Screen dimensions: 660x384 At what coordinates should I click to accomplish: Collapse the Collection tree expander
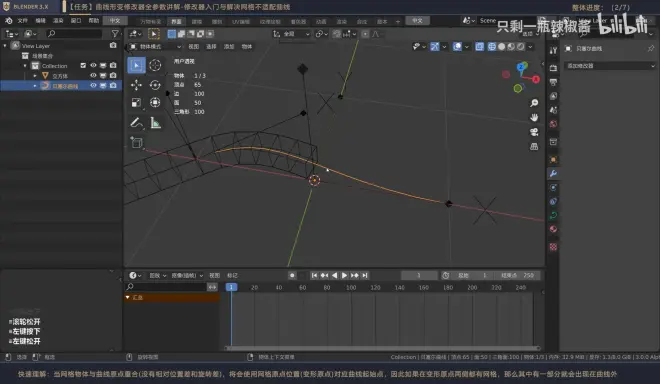coord(25,66)
